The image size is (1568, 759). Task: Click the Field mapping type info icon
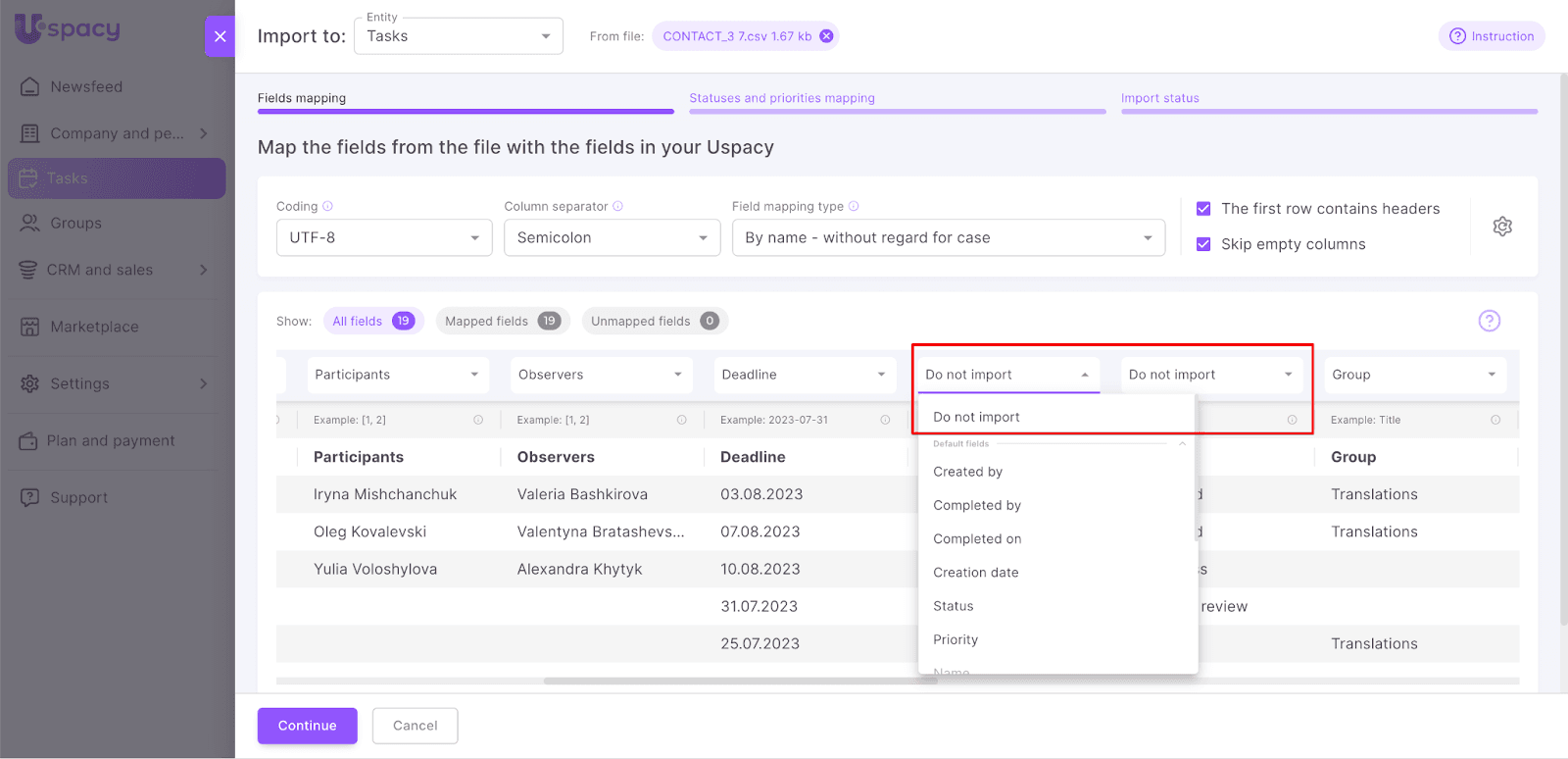(x=854, y=206)
